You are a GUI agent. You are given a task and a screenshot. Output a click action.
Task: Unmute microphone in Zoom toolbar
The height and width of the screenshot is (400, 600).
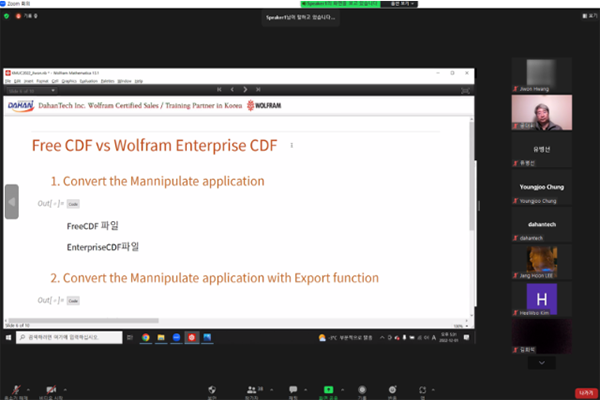[x=16, y=390]
